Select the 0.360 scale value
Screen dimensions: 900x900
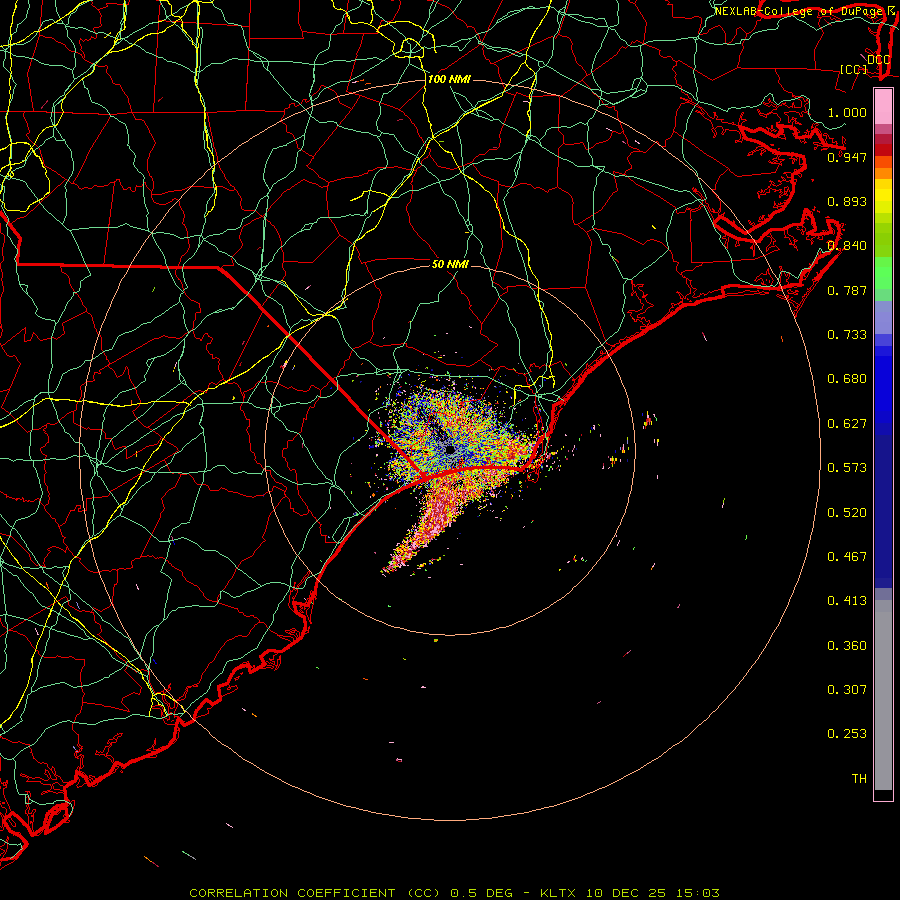847,646
